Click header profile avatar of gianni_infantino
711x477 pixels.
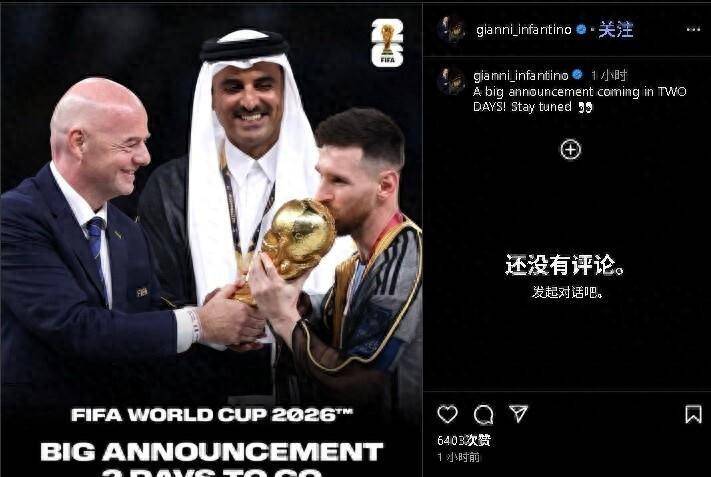pyautogui.click(x=451, y=29)
